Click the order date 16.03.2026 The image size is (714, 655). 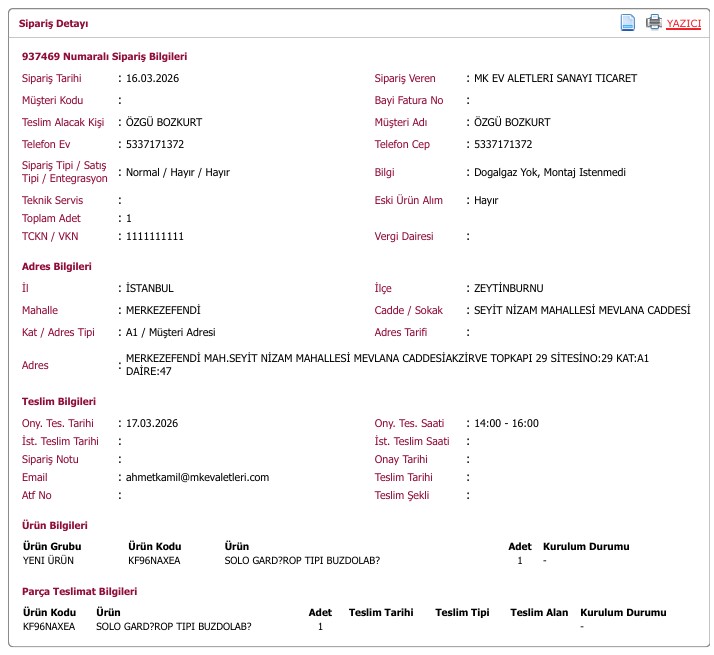[x=152, y=78]
